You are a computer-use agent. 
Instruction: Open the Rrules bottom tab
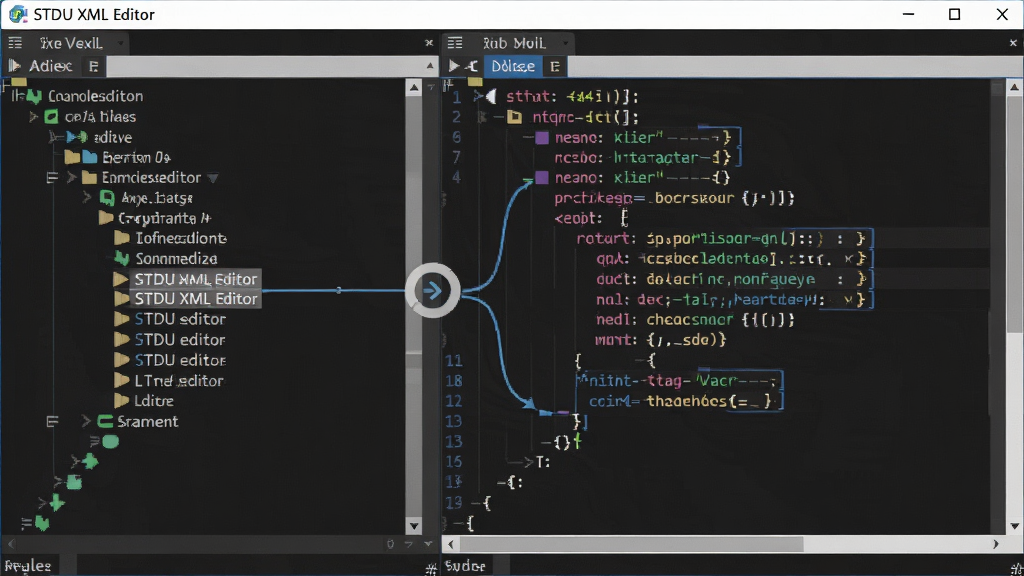tap(28, 566)
